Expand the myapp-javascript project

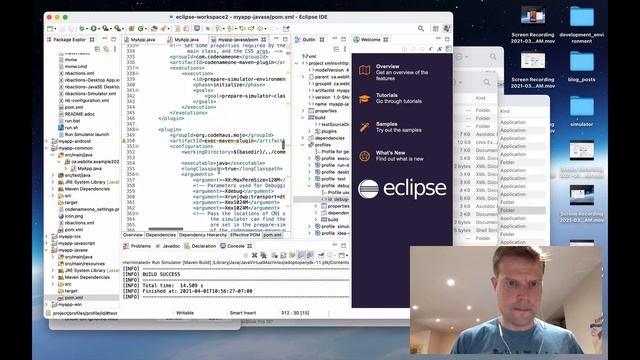click(47, 243)
